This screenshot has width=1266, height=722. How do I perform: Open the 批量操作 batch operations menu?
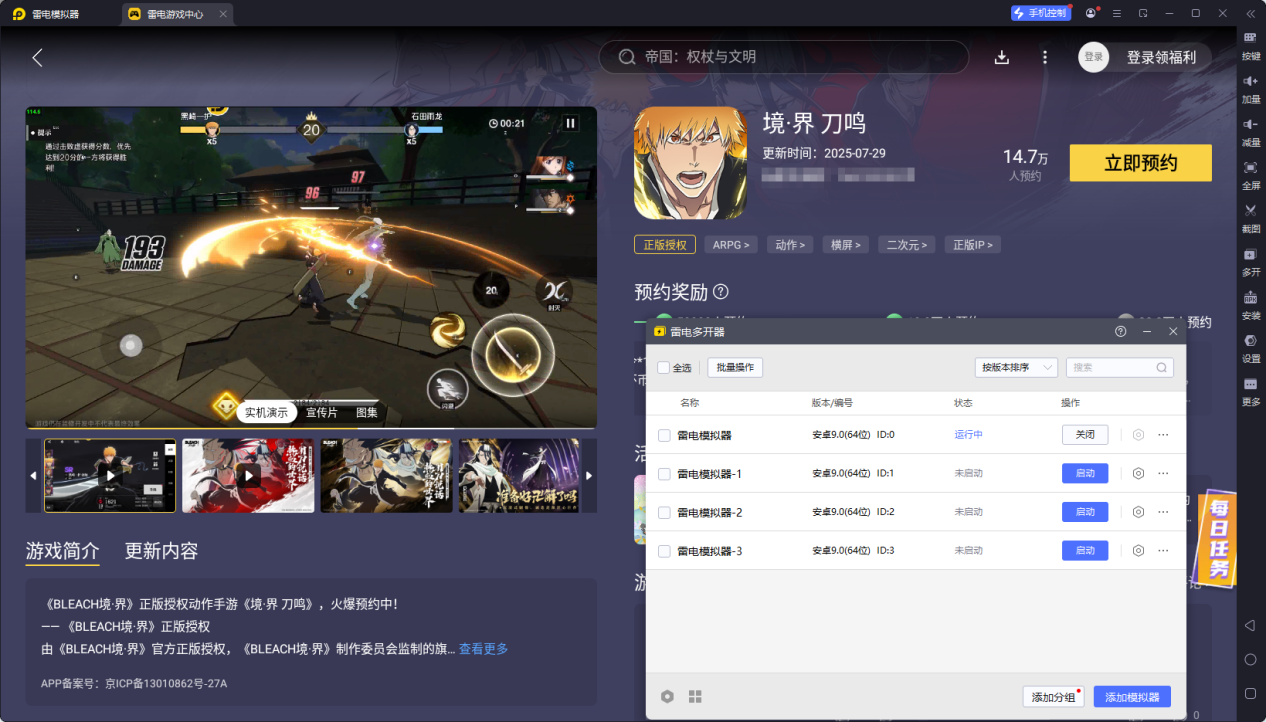tap(735, 367)
